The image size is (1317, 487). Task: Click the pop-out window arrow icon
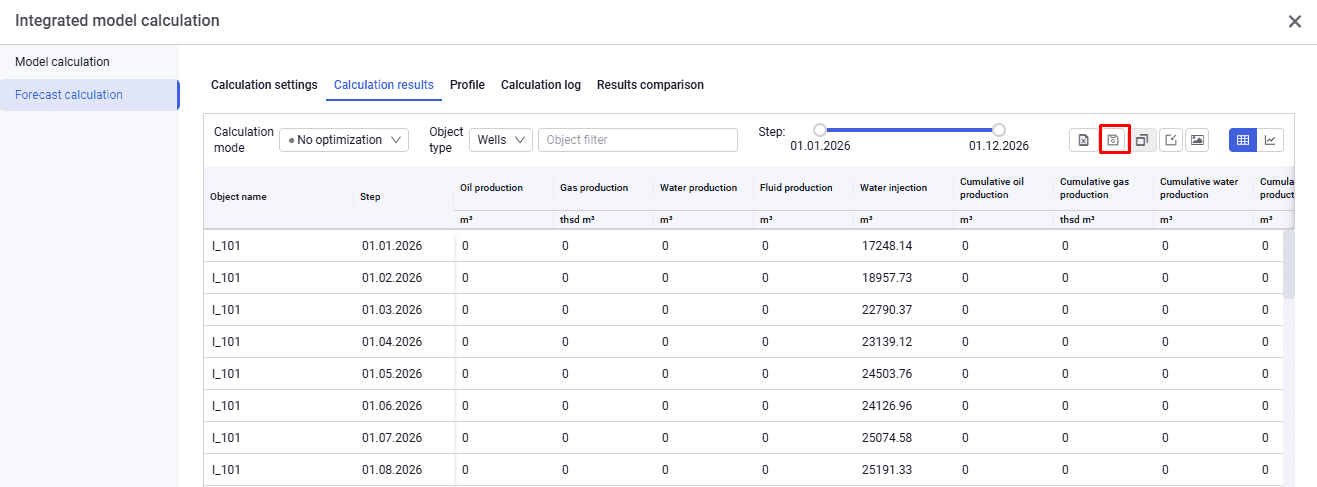coord(1170,140)
